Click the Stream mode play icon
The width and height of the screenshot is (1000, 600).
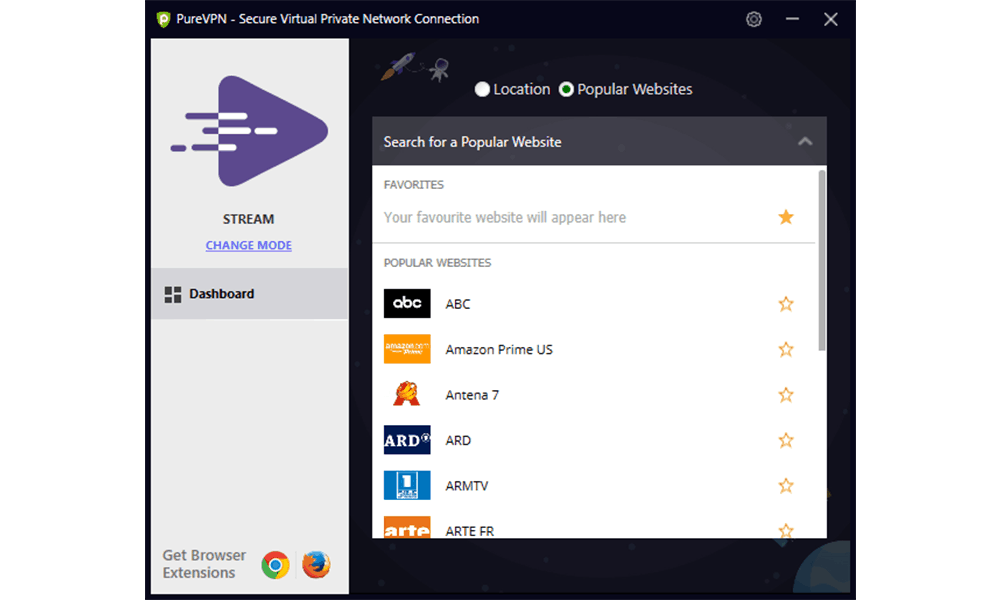pos(249,131)
